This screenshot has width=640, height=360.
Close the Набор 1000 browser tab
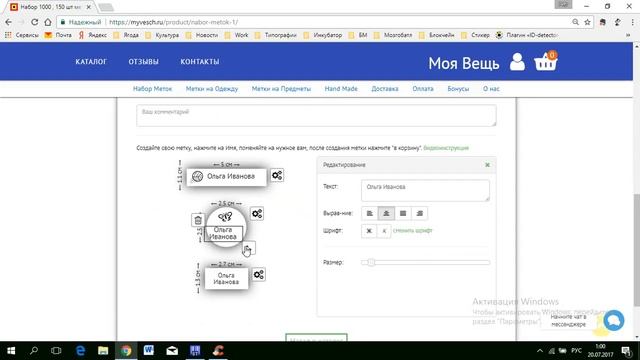click(89, 7)
